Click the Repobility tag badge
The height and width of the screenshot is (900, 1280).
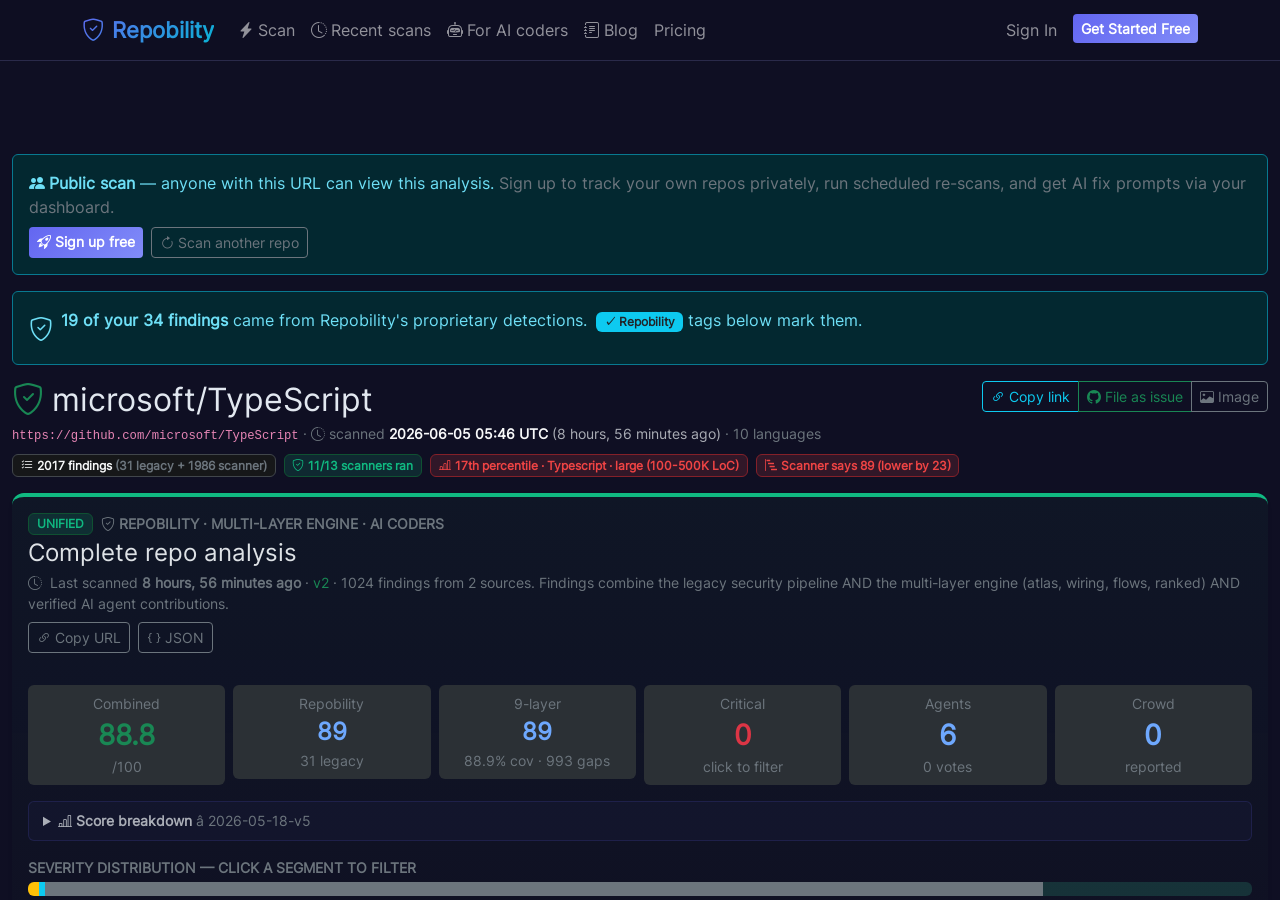[x=639, y=321]
